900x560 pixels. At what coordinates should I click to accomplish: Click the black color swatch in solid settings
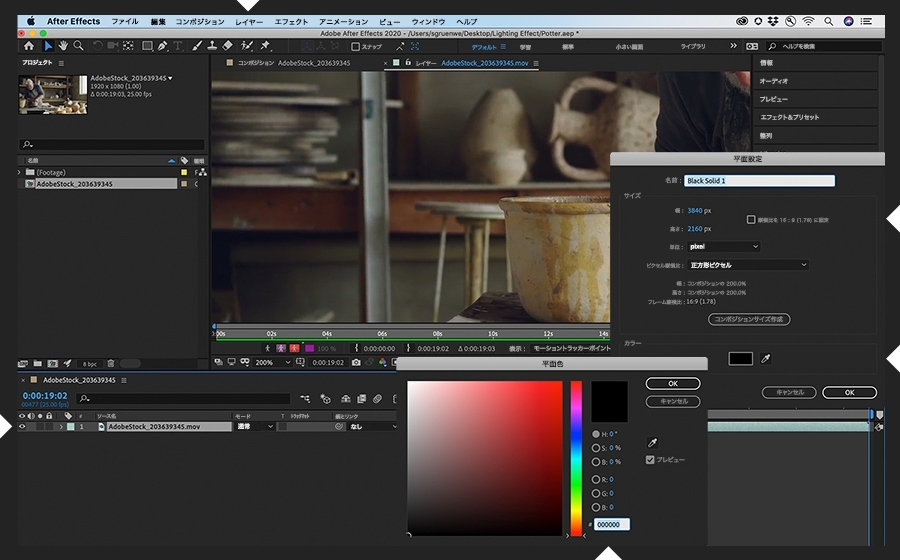coord(740,358)
